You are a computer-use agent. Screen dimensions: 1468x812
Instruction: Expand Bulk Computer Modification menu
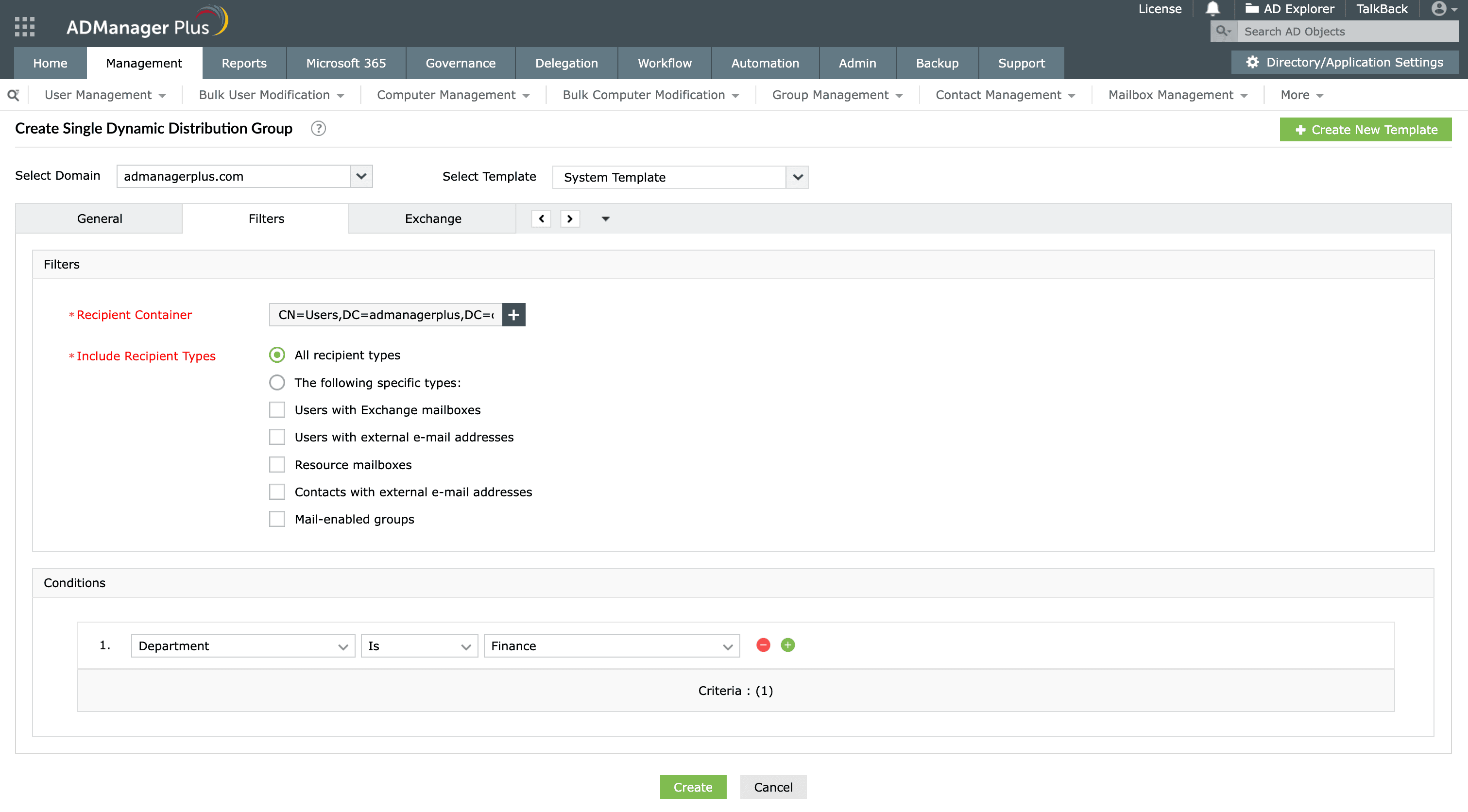[x=651, y=95]
